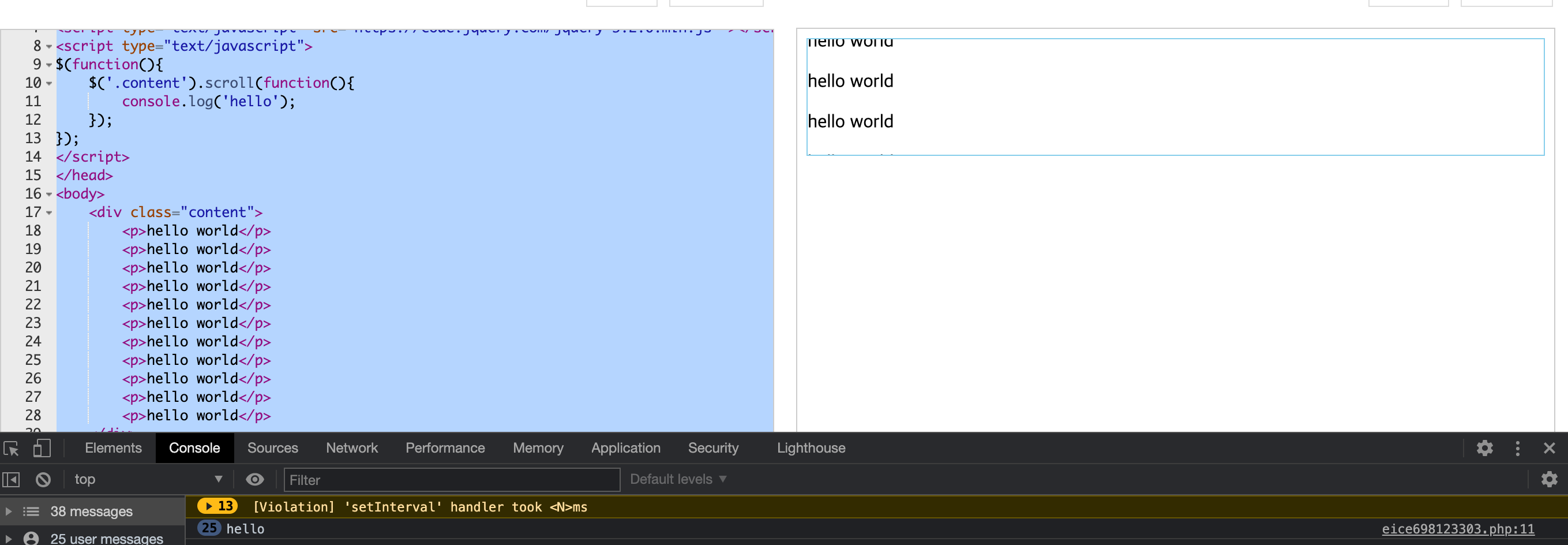Collapse the body fold arrow on line 16
Viewport: 1568px width, 545px height.
tap(49, 194)
